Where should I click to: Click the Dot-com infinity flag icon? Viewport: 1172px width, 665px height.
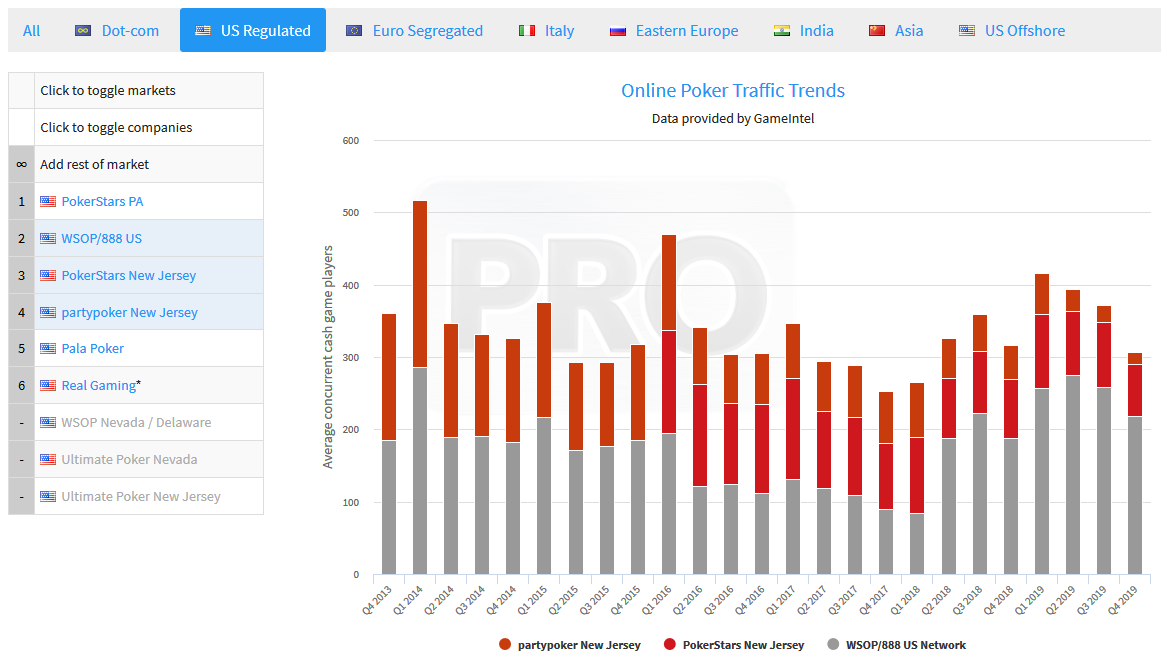83,31
